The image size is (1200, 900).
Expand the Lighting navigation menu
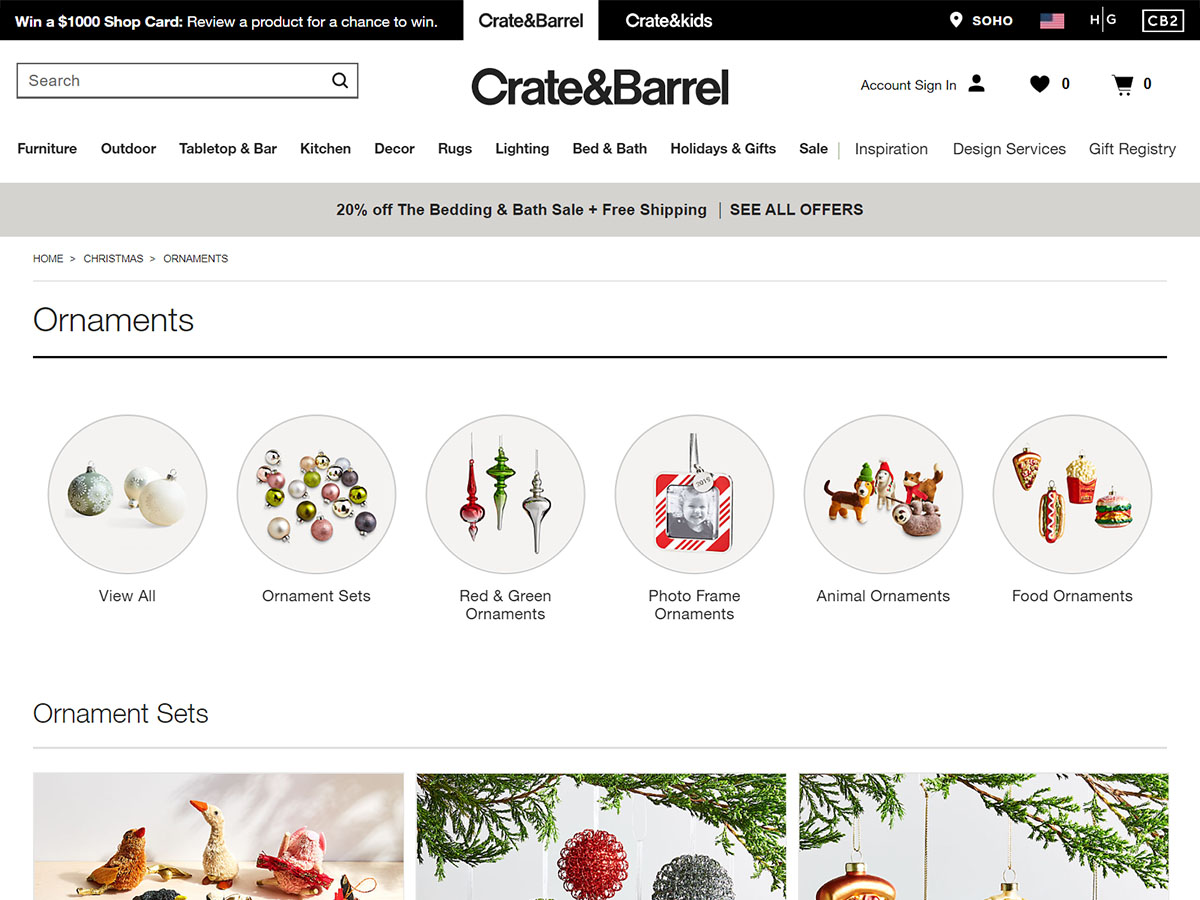tap(522, 148)
